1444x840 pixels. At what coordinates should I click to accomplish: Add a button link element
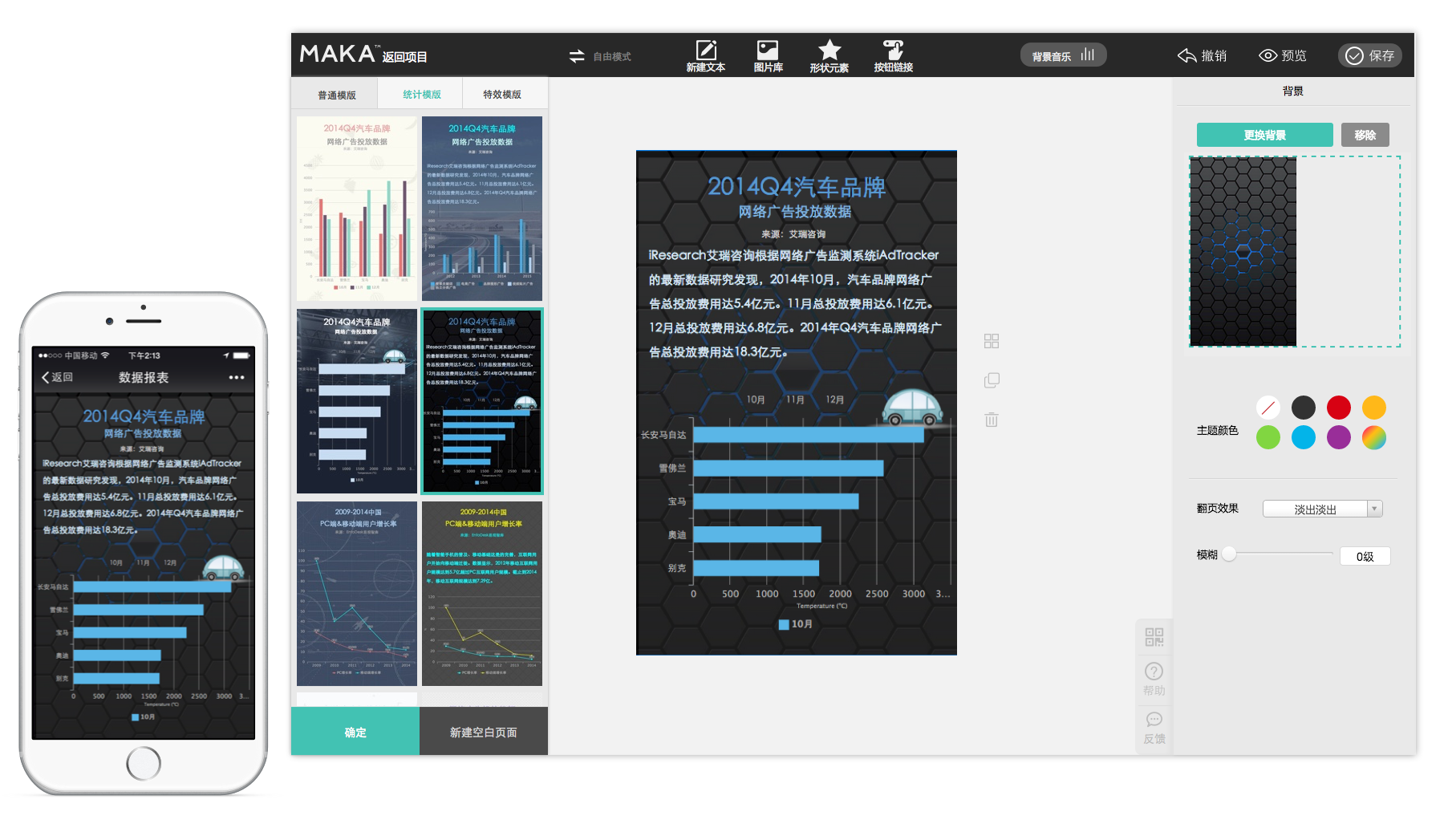[893, 56]
